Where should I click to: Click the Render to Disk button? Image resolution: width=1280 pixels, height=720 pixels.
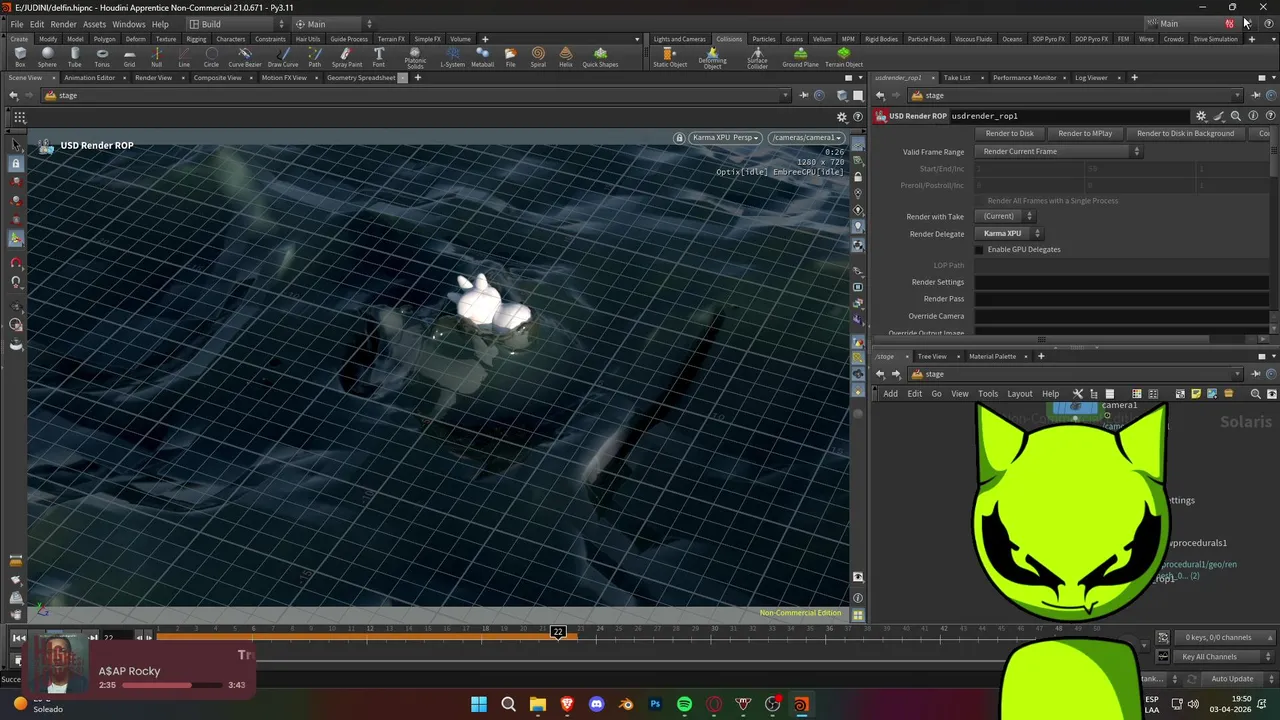pyautogui.click(x=1010, y=133)
